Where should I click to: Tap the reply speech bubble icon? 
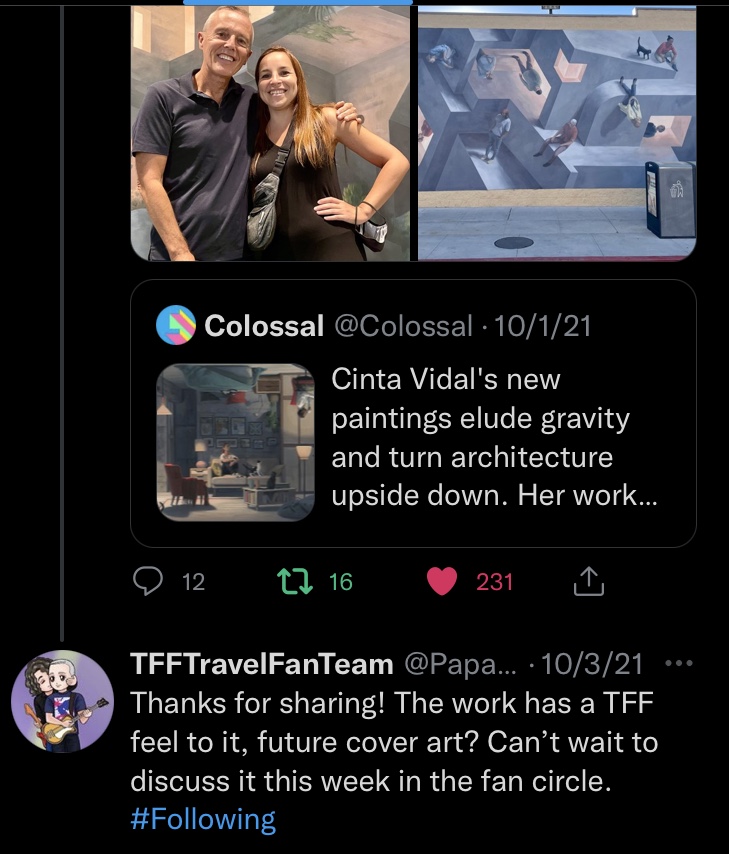(x=148, y=581)
